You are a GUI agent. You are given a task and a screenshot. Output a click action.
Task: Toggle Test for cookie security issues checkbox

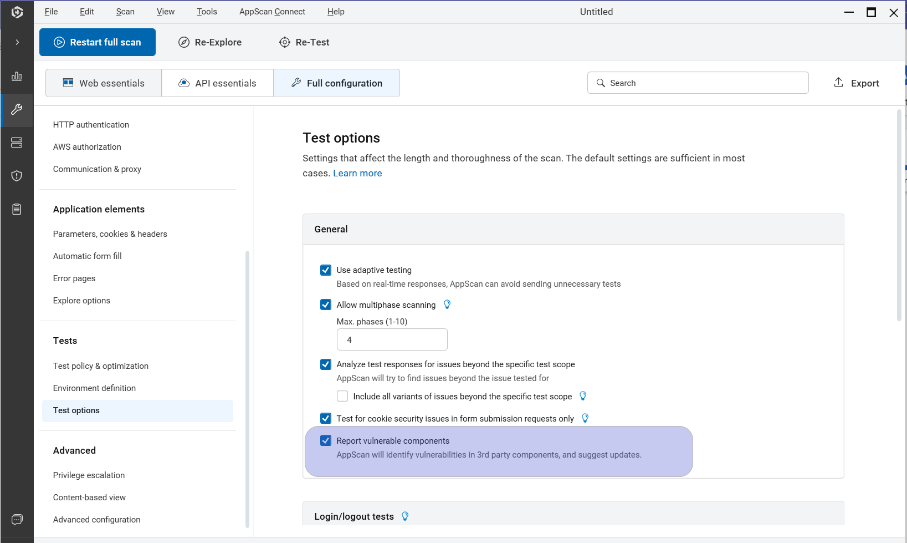tap(326, 418)
